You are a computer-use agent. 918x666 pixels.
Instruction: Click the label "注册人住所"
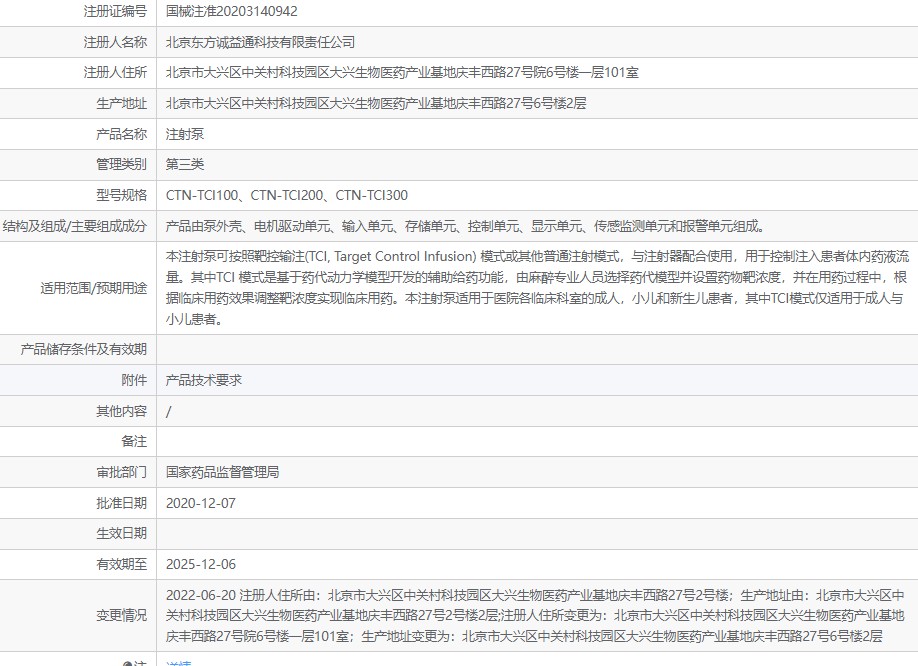(115, 73)
